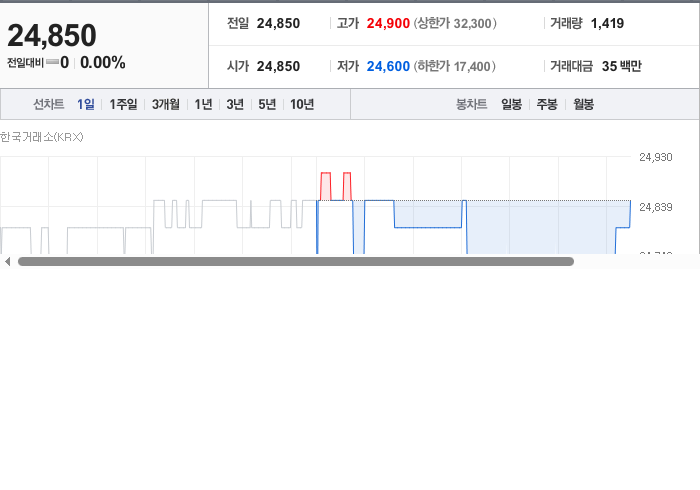Click the horizontal scrollbar thumb
This screenshot has height=490, width=700.
(x=296, y=262)
